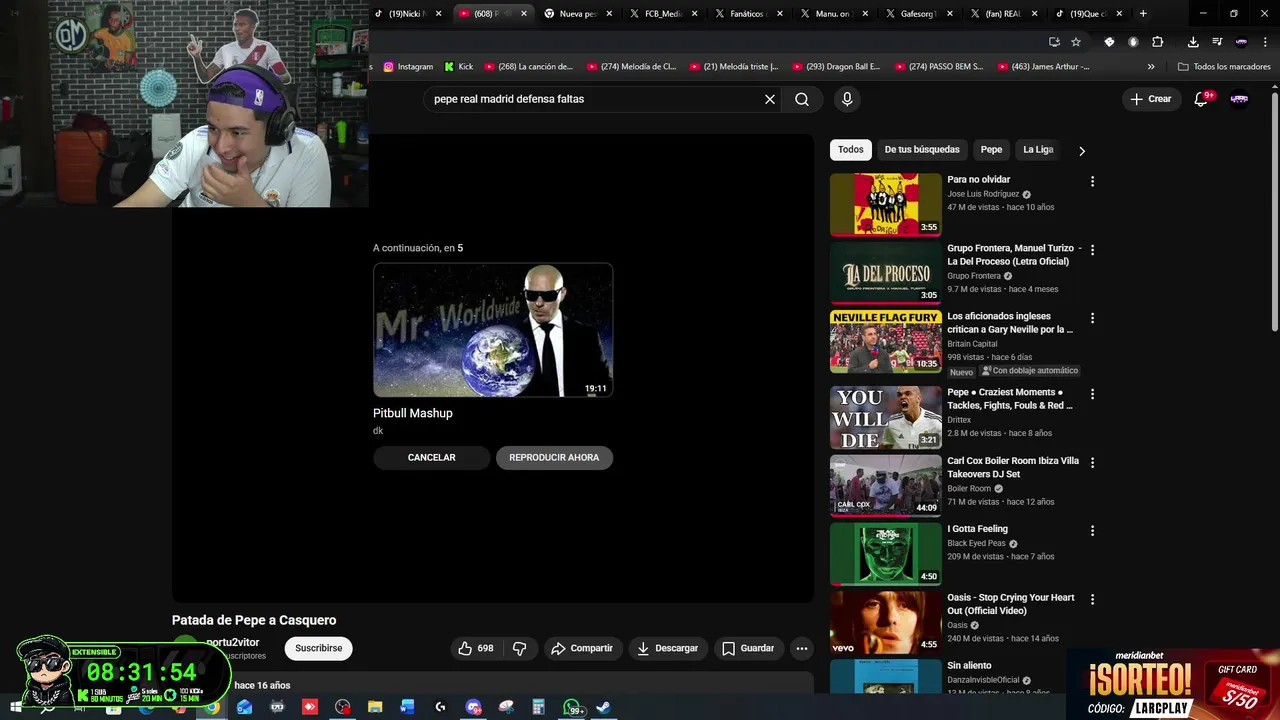Open Dragon Ball bookmark
The image size is (1280, 720).
coord(836,67)
